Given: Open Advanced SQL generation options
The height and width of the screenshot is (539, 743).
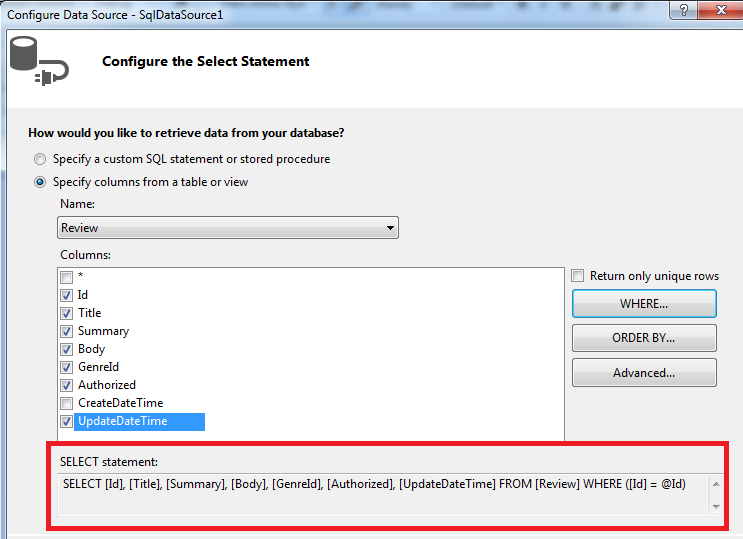Looking at the screenshot, I should tap(644, 373).
